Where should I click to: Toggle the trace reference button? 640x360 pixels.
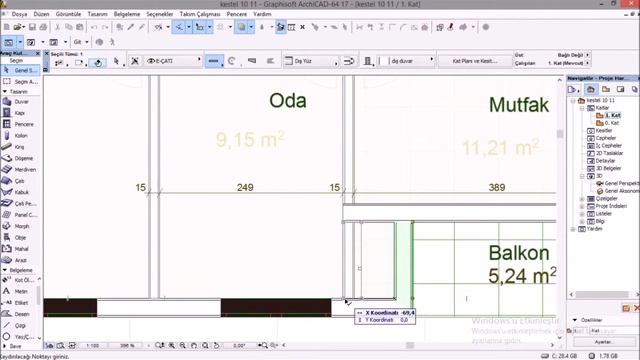point(242,27)
